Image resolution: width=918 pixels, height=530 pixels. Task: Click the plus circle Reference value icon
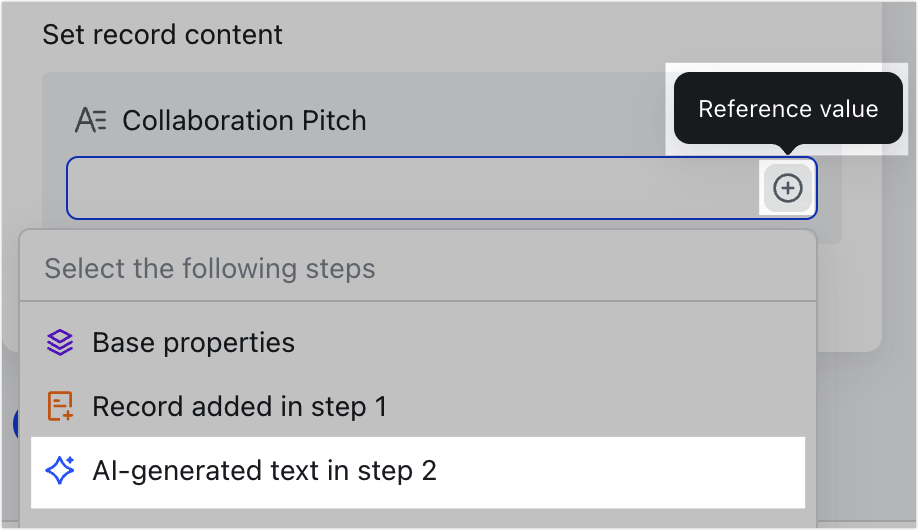coord(787,188)
